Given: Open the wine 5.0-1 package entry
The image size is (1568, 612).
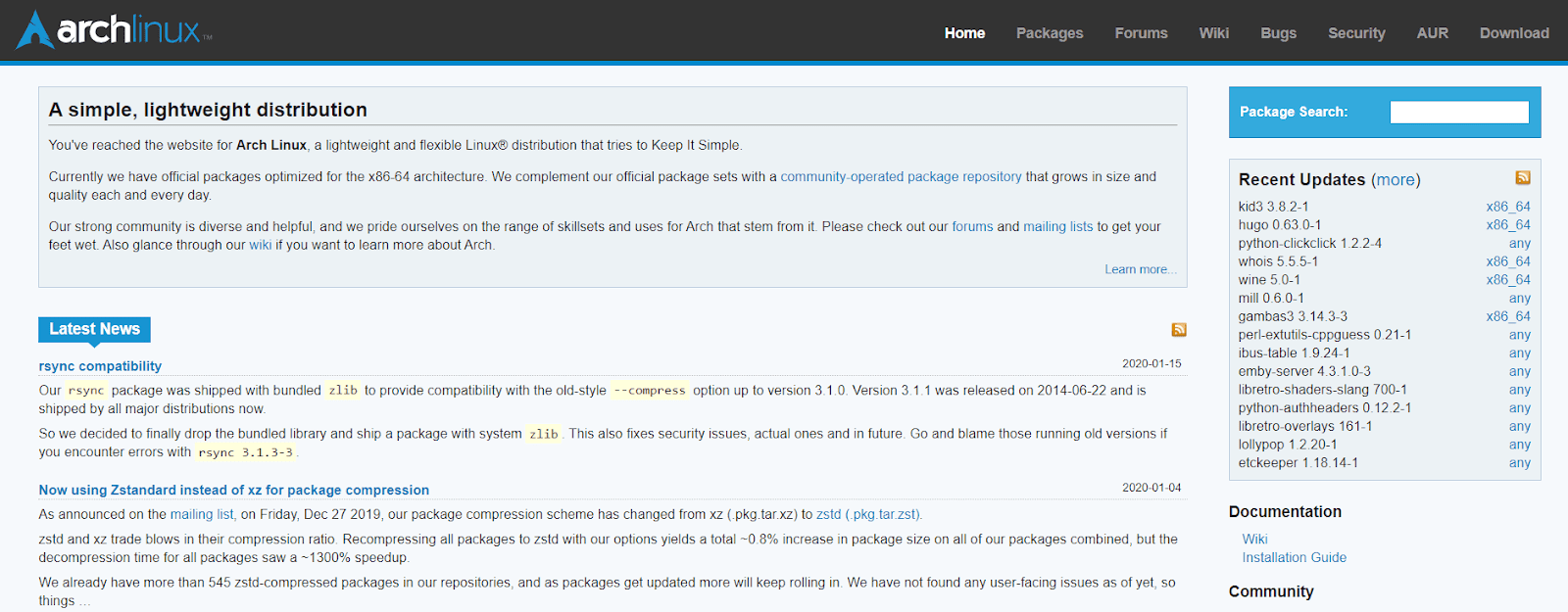Looking at the screenshot, I should point(1269,280).
